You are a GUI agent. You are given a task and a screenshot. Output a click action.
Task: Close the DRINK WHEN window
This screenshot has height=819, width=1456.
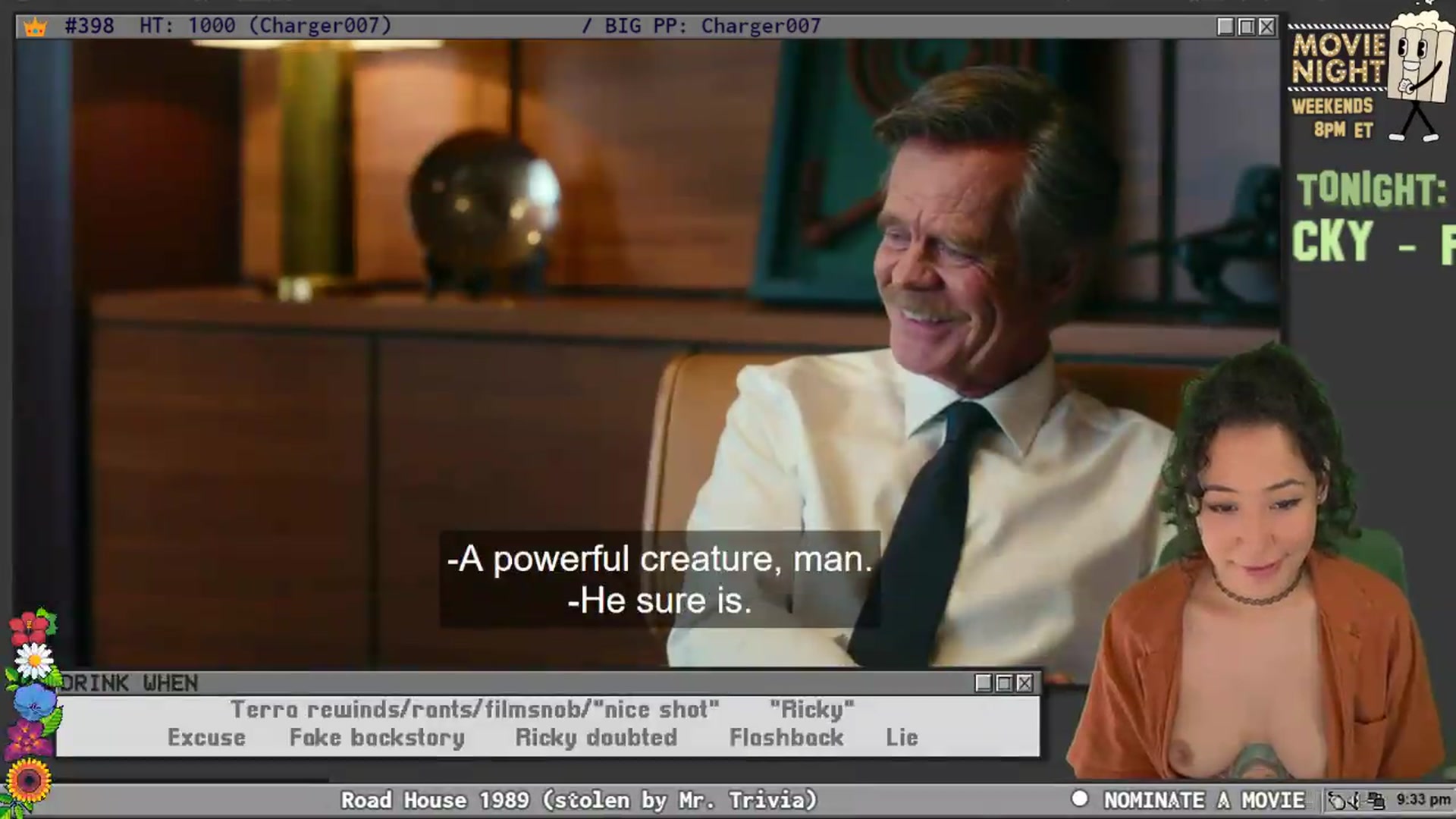[x=1025, y=683]
